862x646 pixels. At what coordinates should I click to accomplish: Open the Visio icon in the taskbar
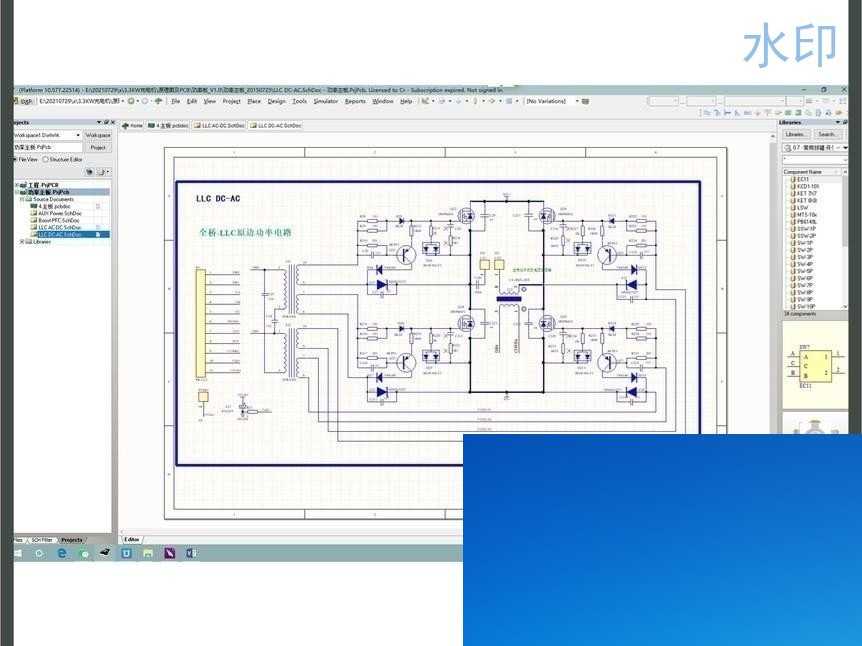(x=191, y=554)
